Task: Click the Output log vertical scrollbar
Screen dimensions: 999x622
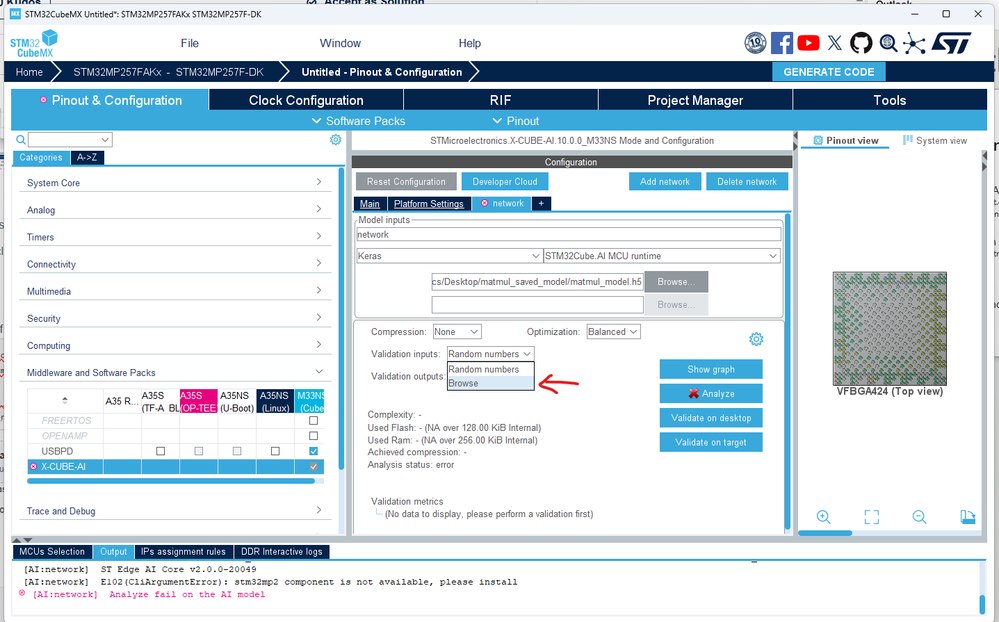Action: (982, 604)
